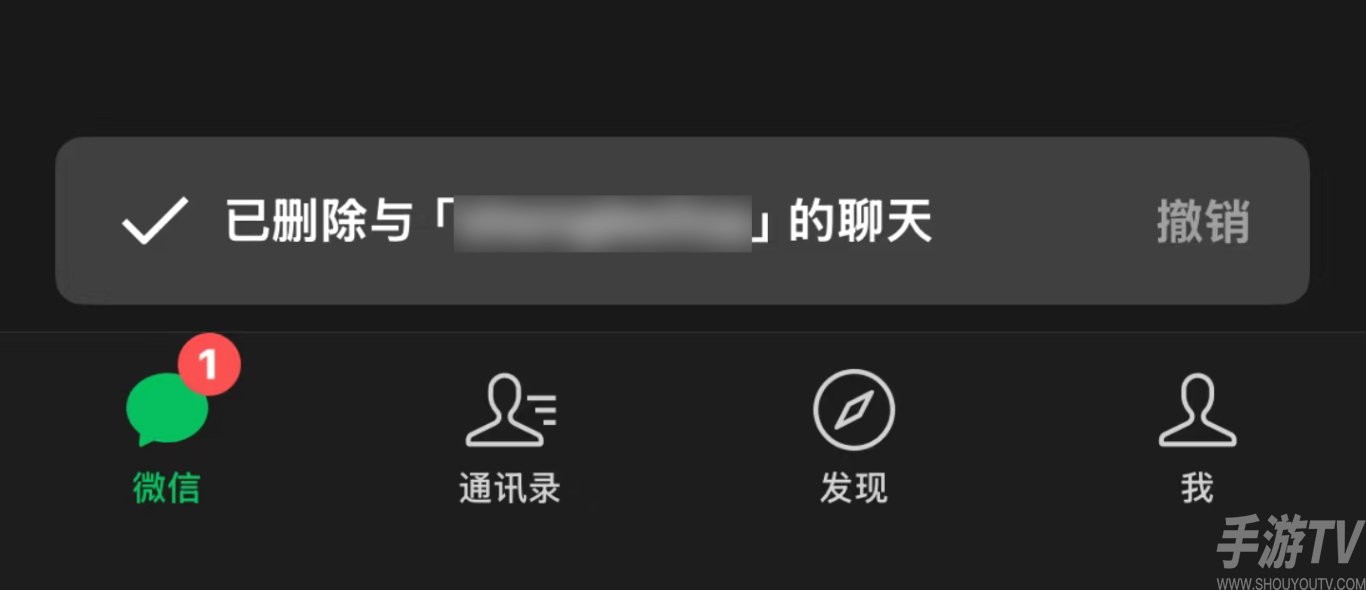
Task: Click the 已删除与 text in the notification
Action: click(x=319, y=221)
